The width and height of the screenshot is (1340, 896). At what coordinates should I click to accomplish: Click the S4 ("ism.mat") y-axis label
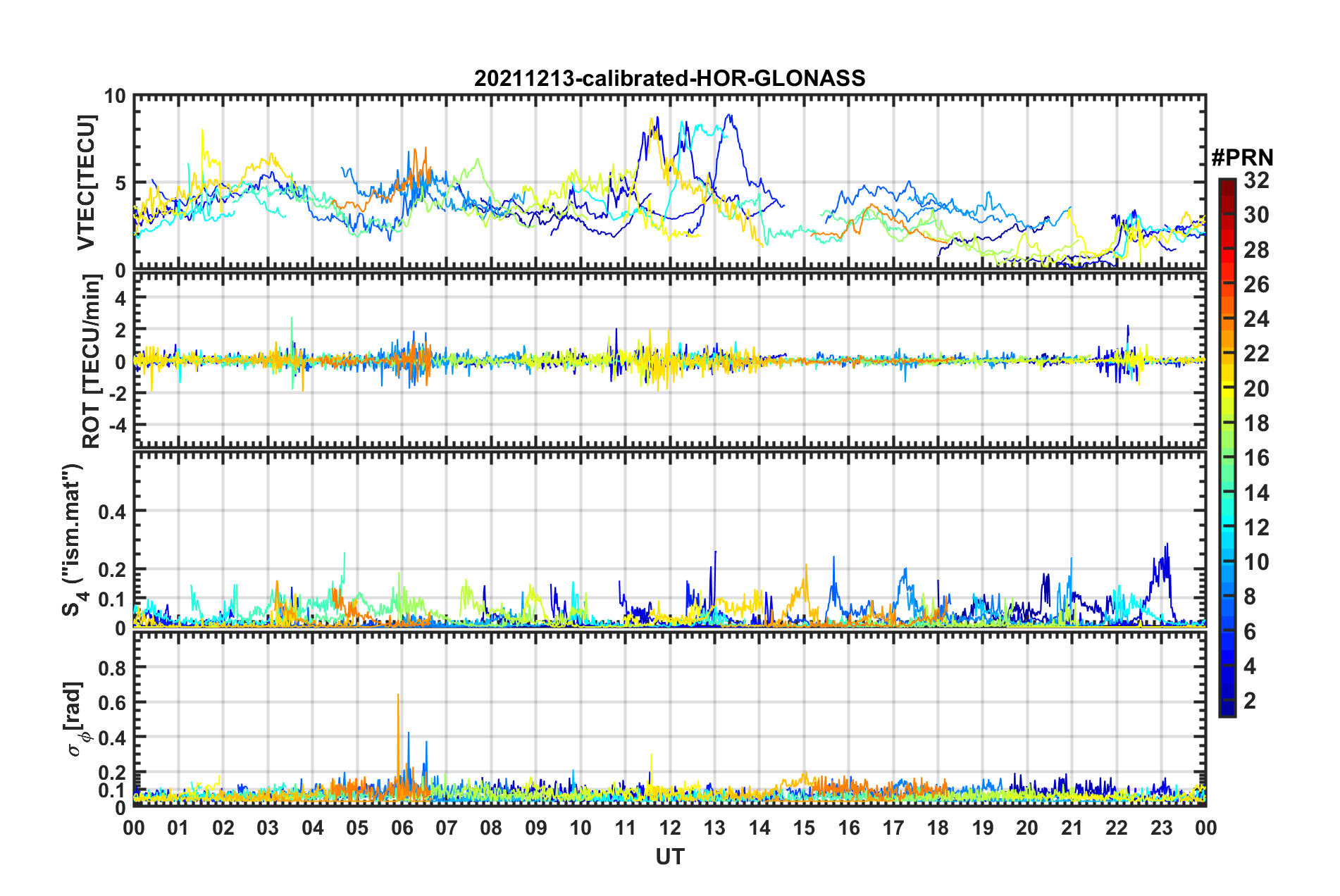[73, 540]
